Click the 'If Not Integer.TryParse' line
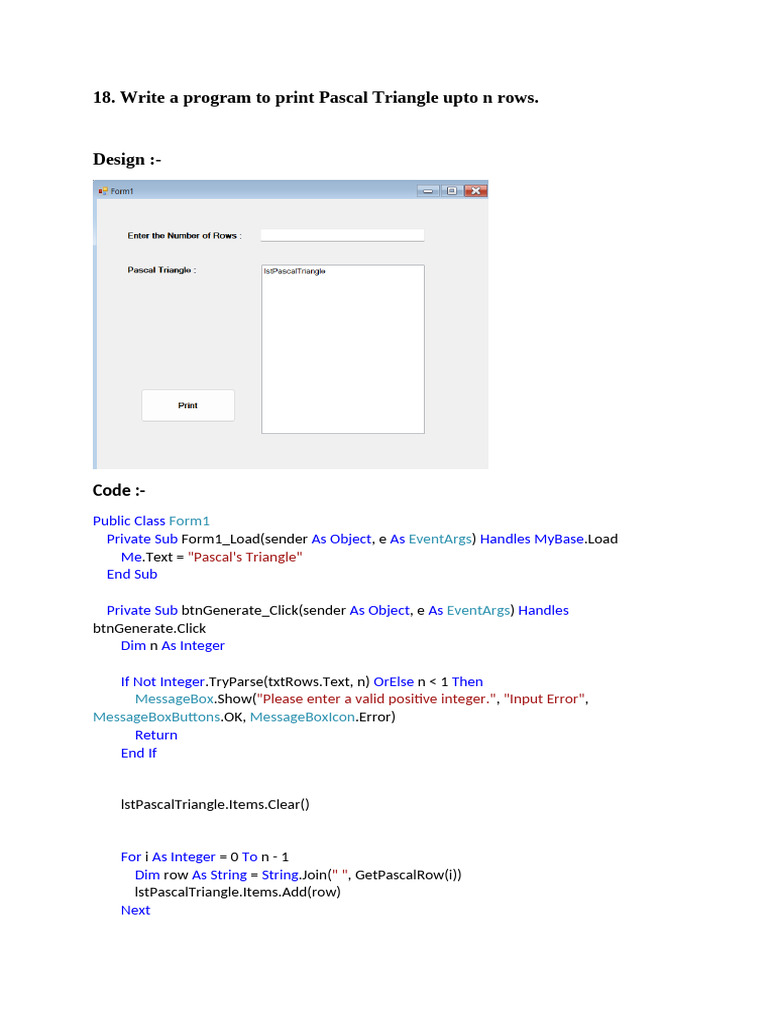This screenshot has height=1024, width=768. [302, 682]
